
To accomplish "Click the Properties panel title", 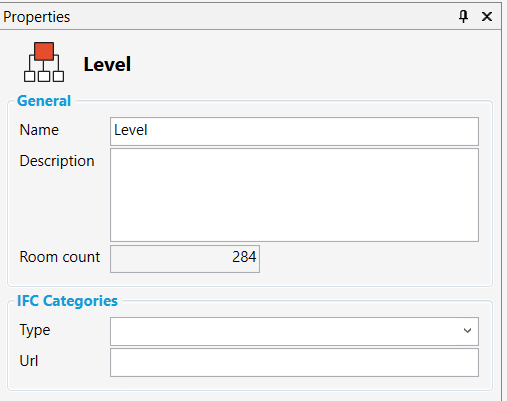I will pos(37,17).
